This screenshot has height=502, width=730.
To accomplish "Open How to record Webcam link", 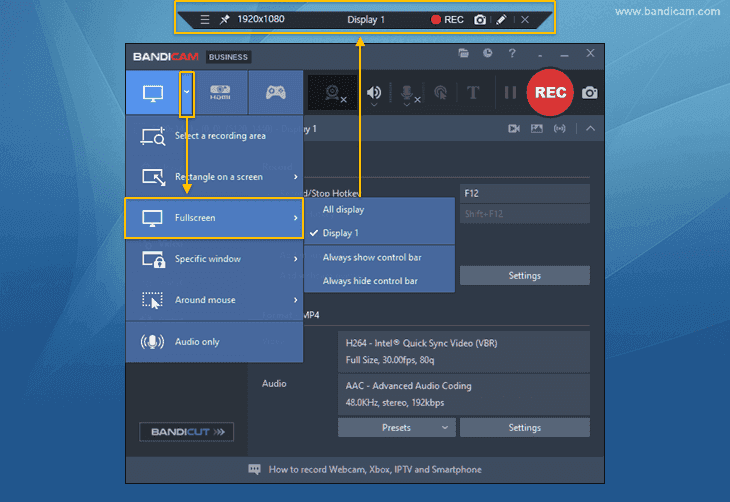I will coord(375,469).
